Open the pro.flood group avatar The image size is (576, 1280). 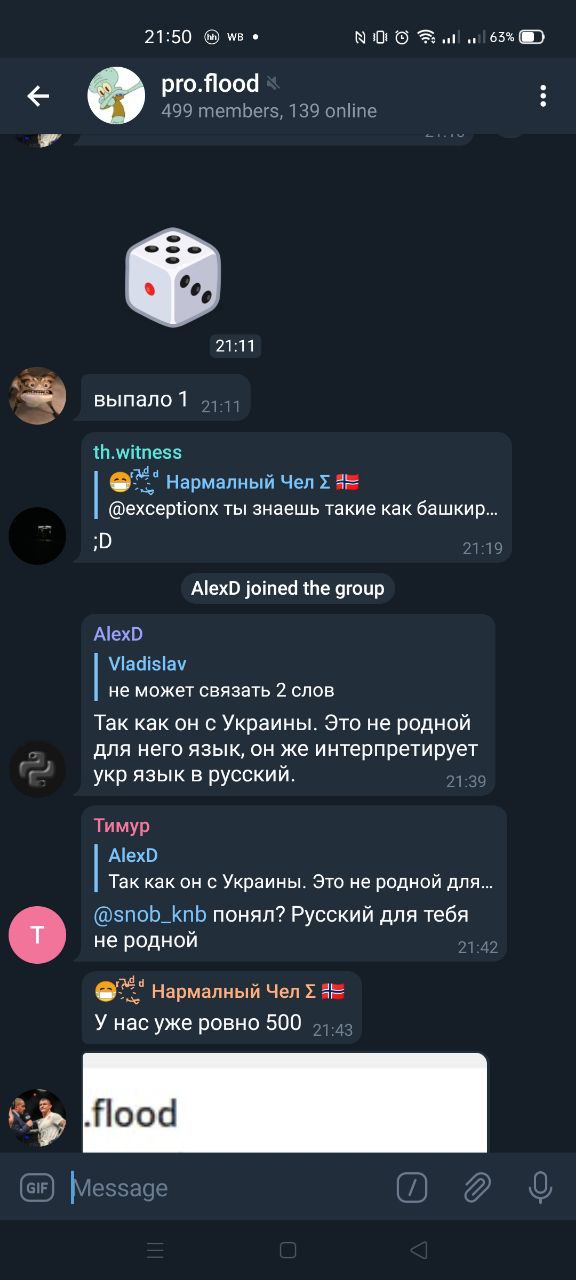tap(116, 96)
